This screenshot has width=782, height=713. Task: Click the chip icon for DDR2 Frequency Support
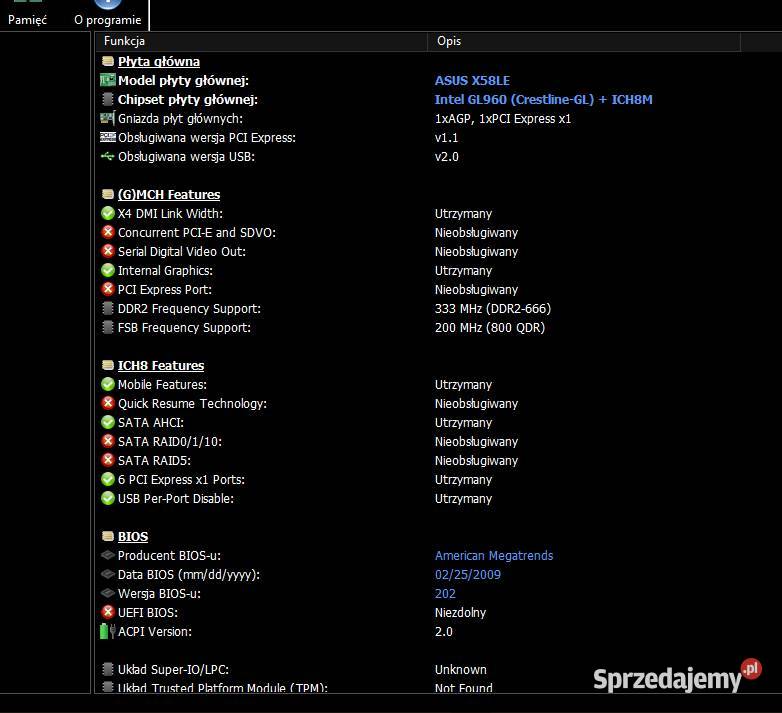[108, 308]
